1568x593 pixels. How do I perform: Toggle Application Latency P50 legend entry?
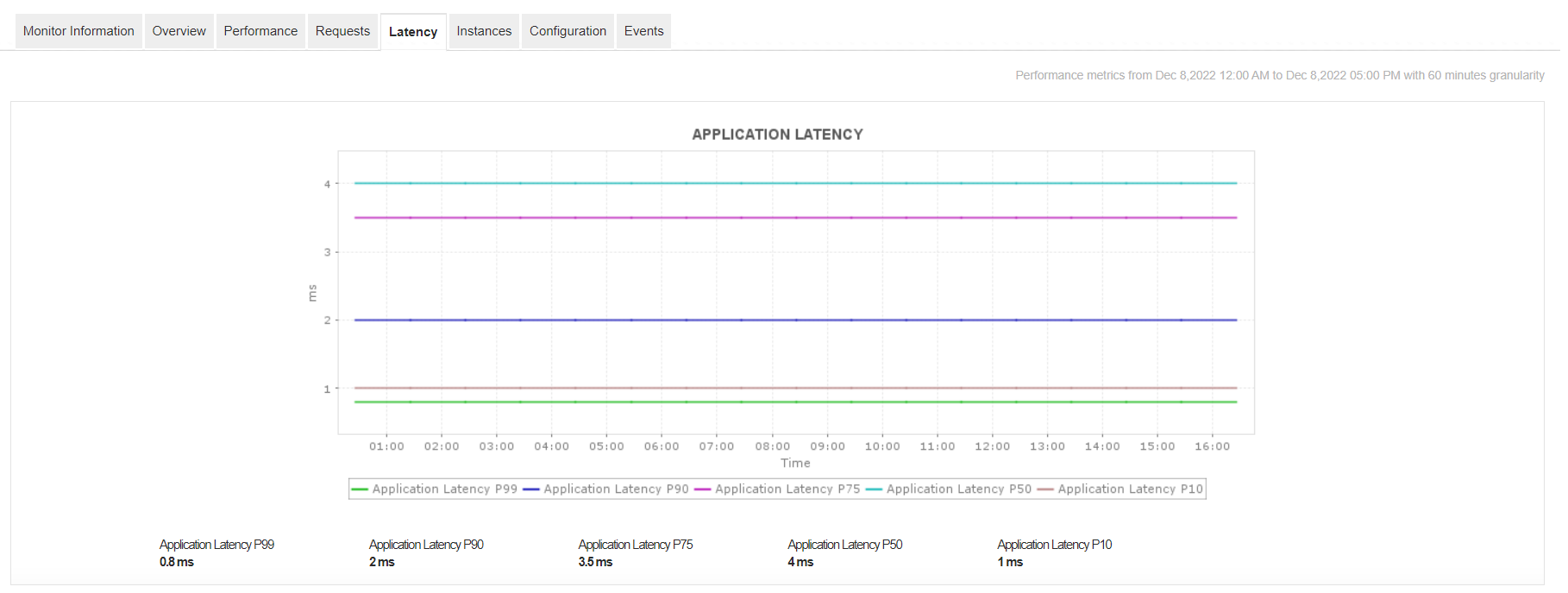pyautogui.click(x=949, y=489)
